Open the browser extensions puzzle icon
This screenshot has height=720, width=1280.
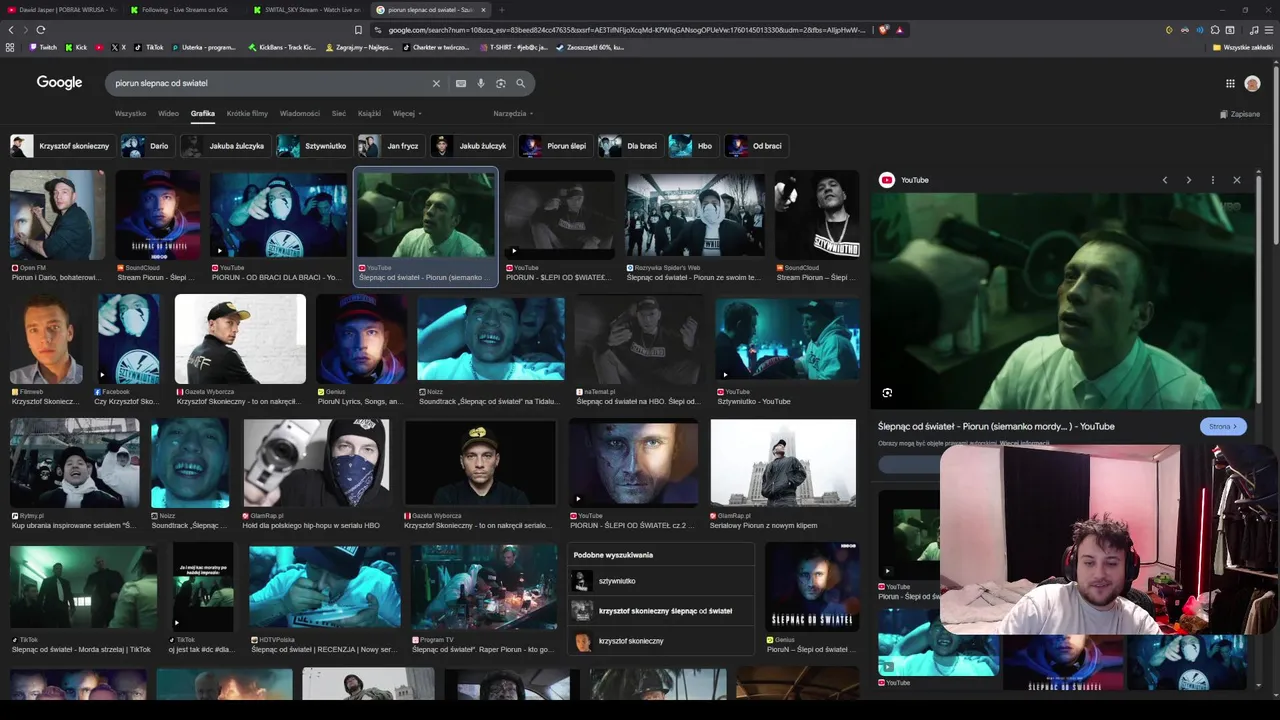[x=1215, y=30]
